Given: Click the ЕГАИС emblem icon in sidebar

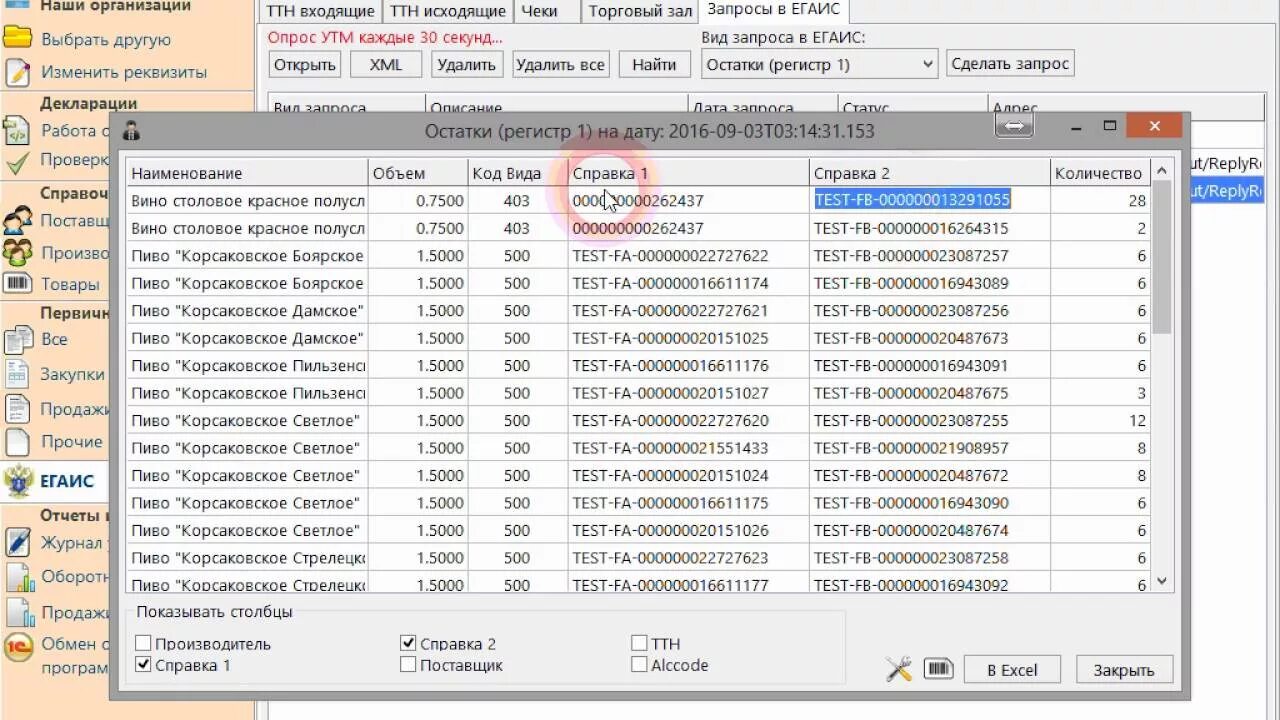Looking at the screenshot, I should [18, 481].
